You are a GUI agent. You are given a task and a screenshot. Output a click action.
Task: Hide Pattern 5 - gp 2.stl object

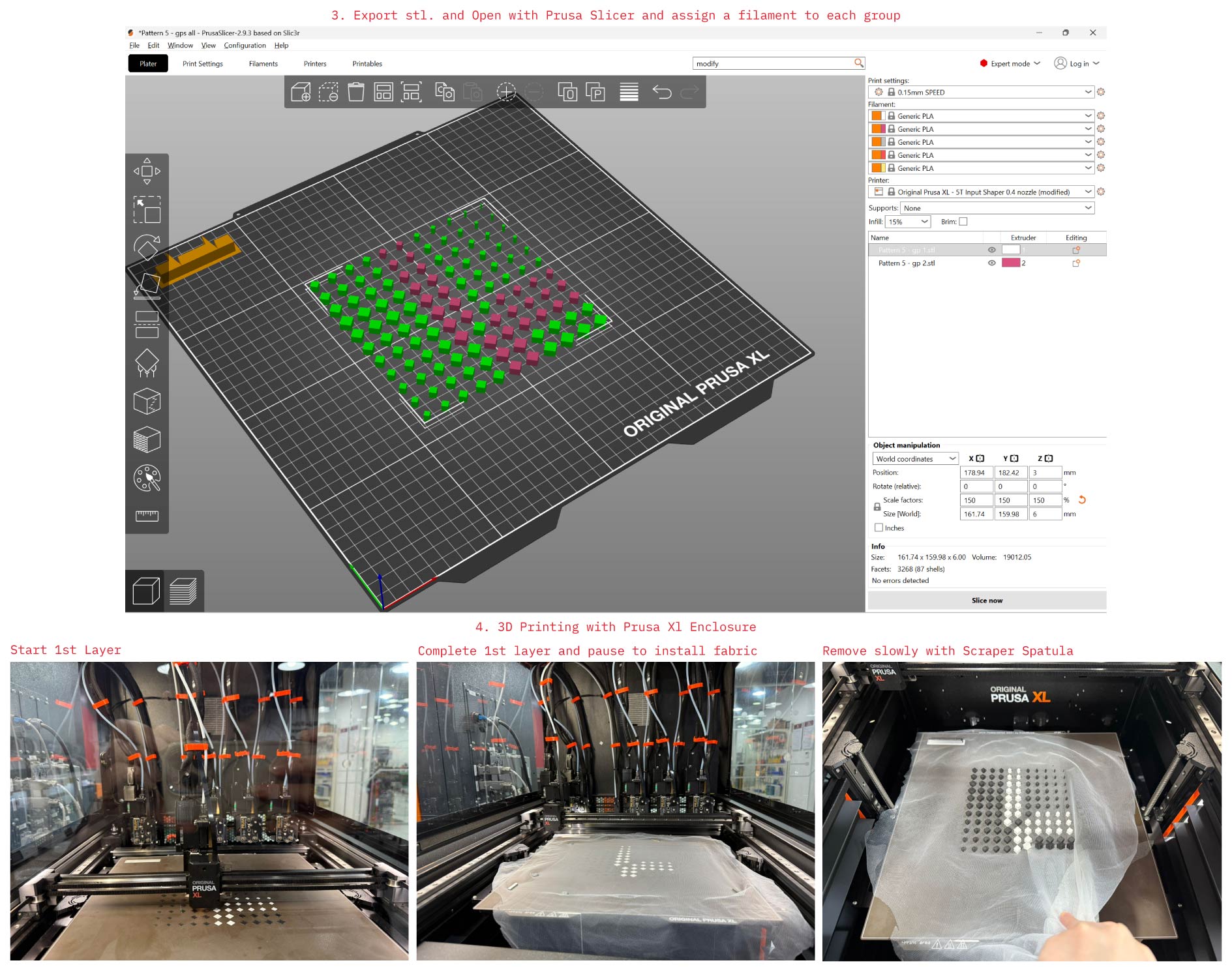tap(991, 263)
